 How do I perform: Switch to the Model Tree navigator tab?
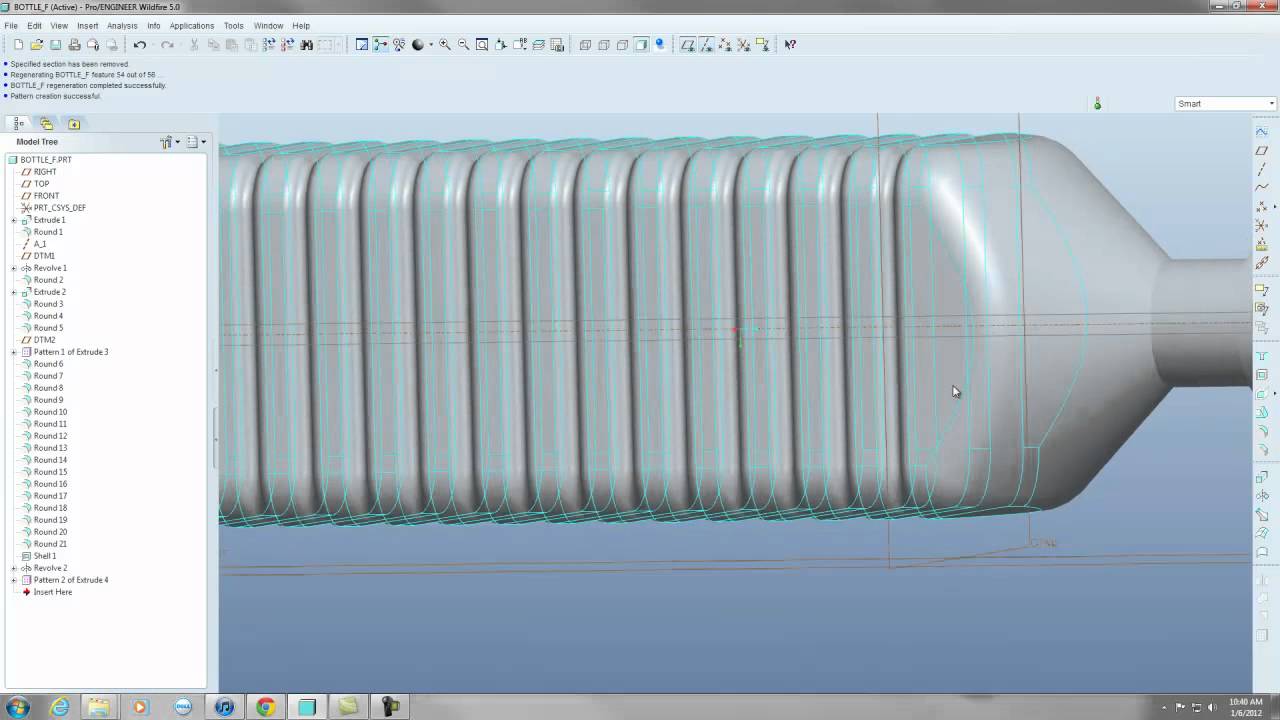[x=19, y=124]
